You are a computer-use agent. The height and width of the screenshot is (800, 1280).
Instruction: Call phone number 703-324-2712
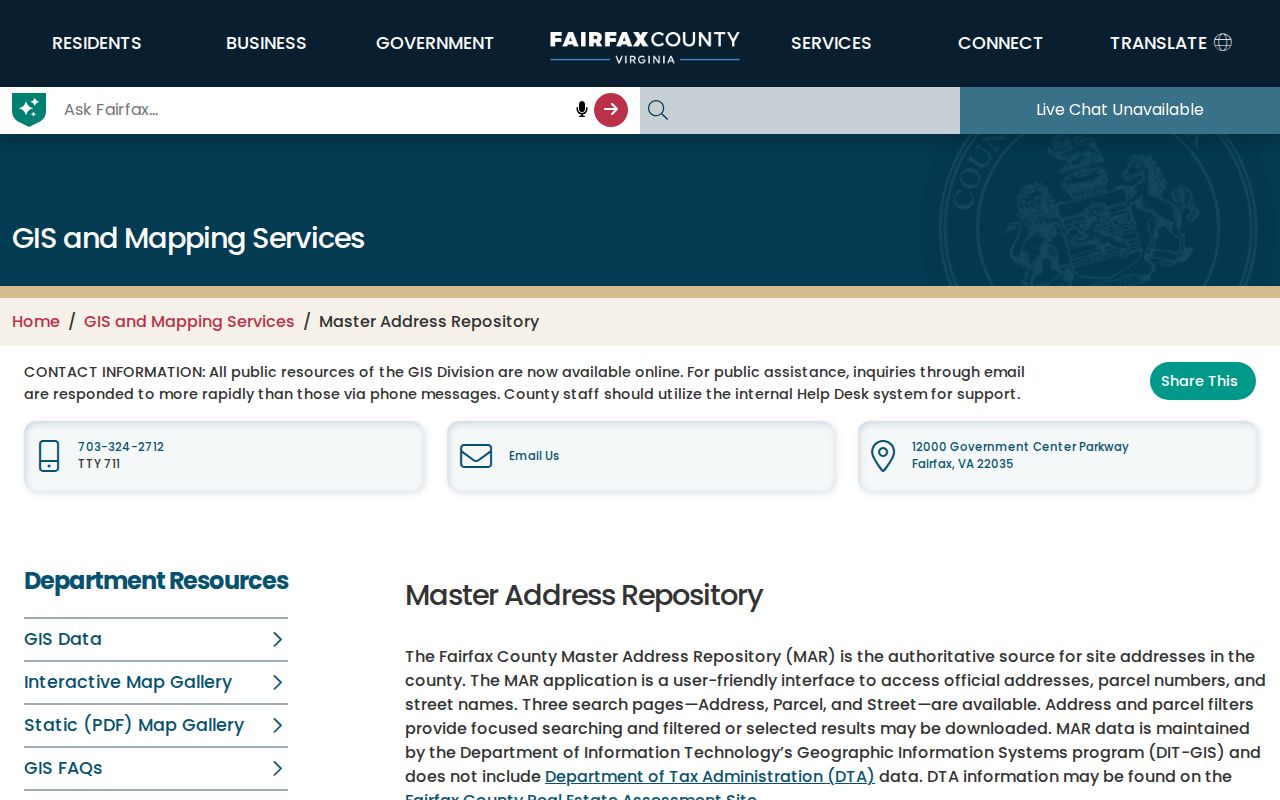pos(121,447)
